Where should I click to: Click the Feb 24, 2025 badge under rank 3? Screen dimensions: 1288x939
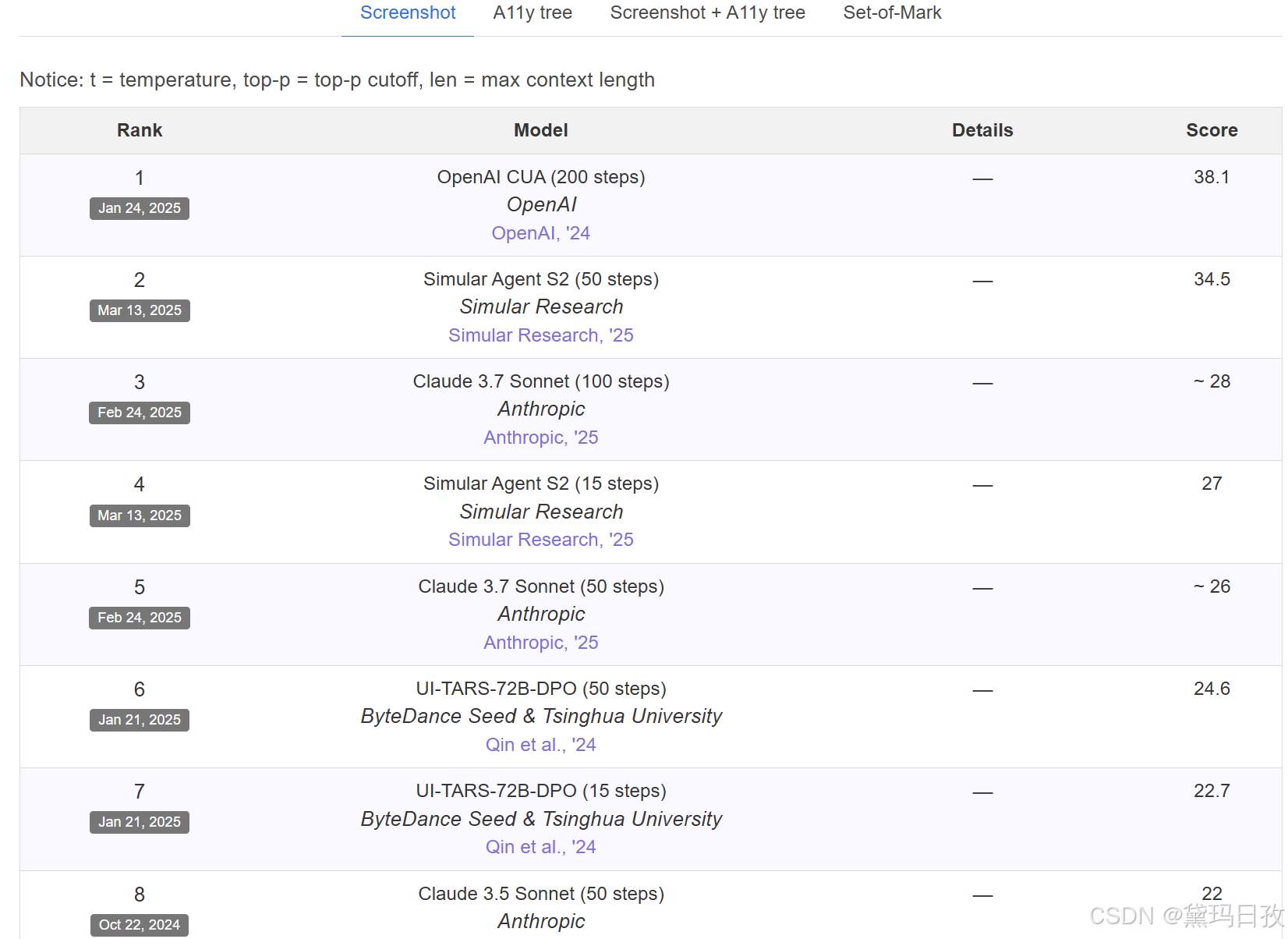140,413
